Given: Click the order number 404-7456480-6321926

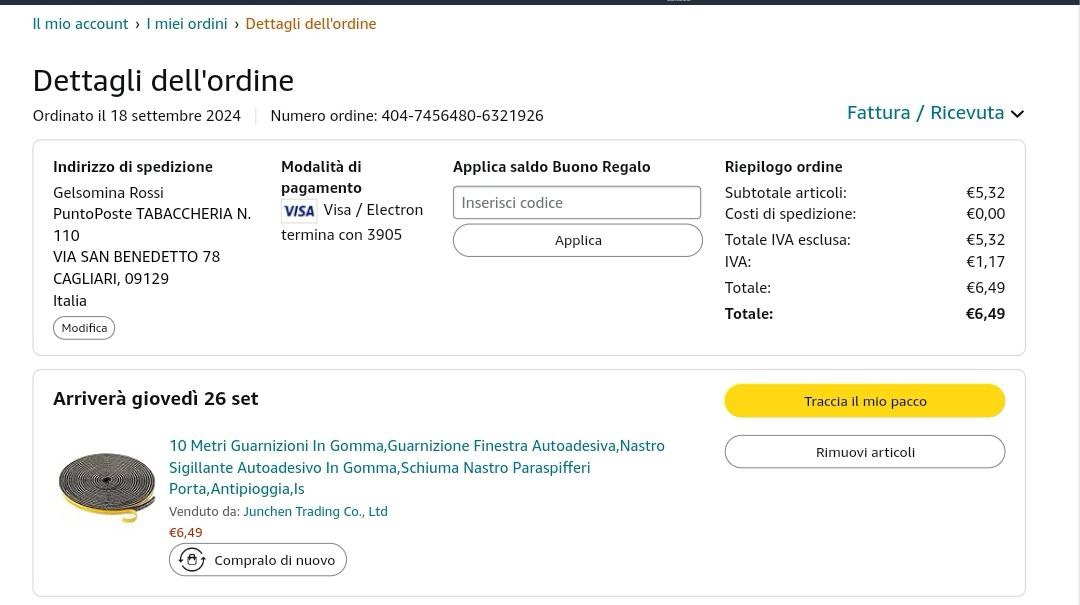Looking at the screenshot, I should [462, 115].
